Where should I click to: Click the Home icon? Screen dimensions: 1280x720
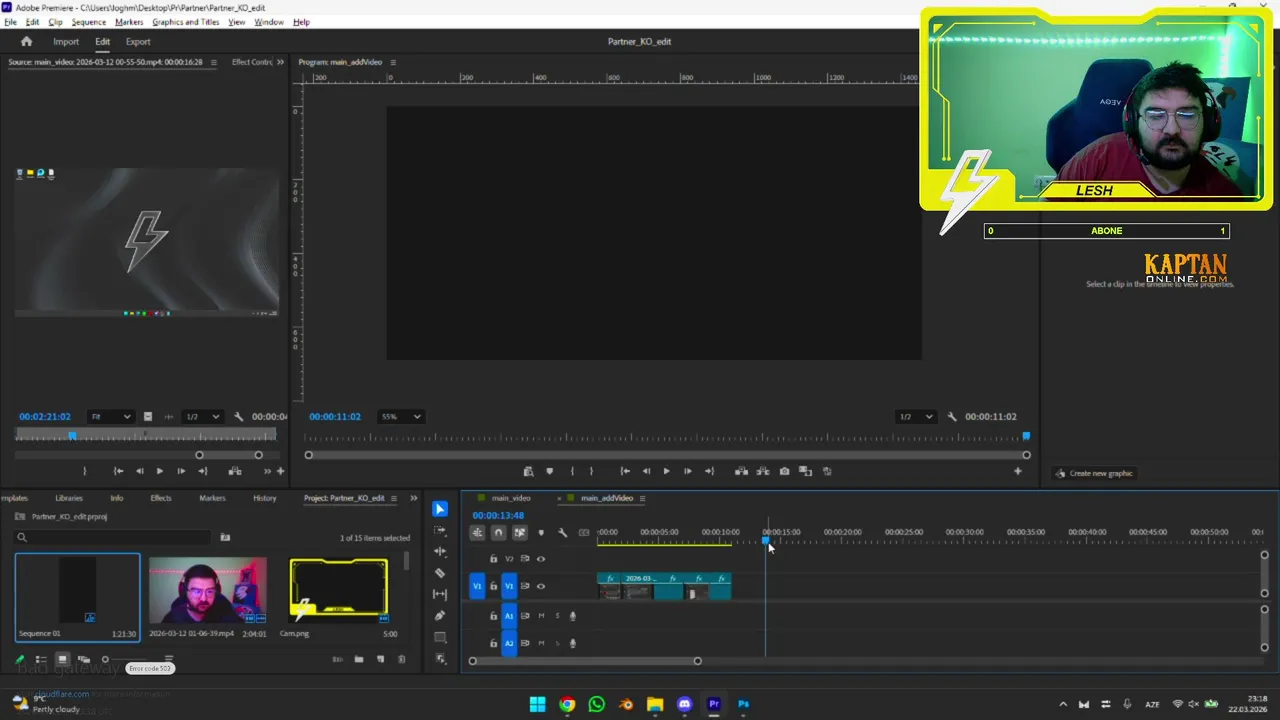tap(27, 41)
